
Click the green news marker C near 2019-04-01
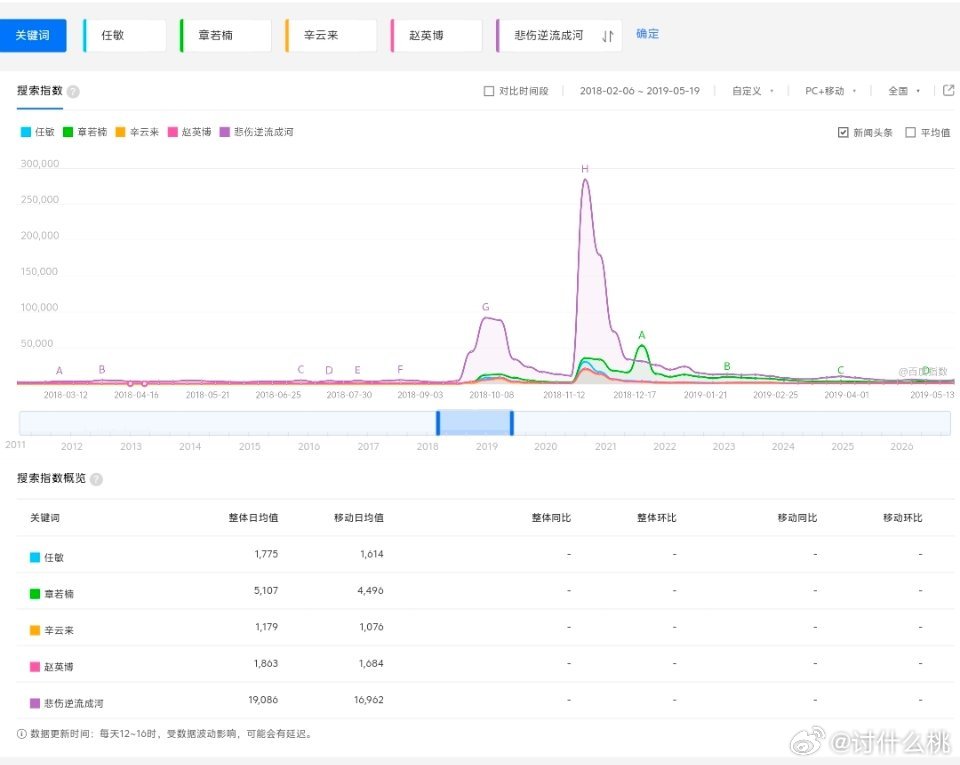point(841,370)
